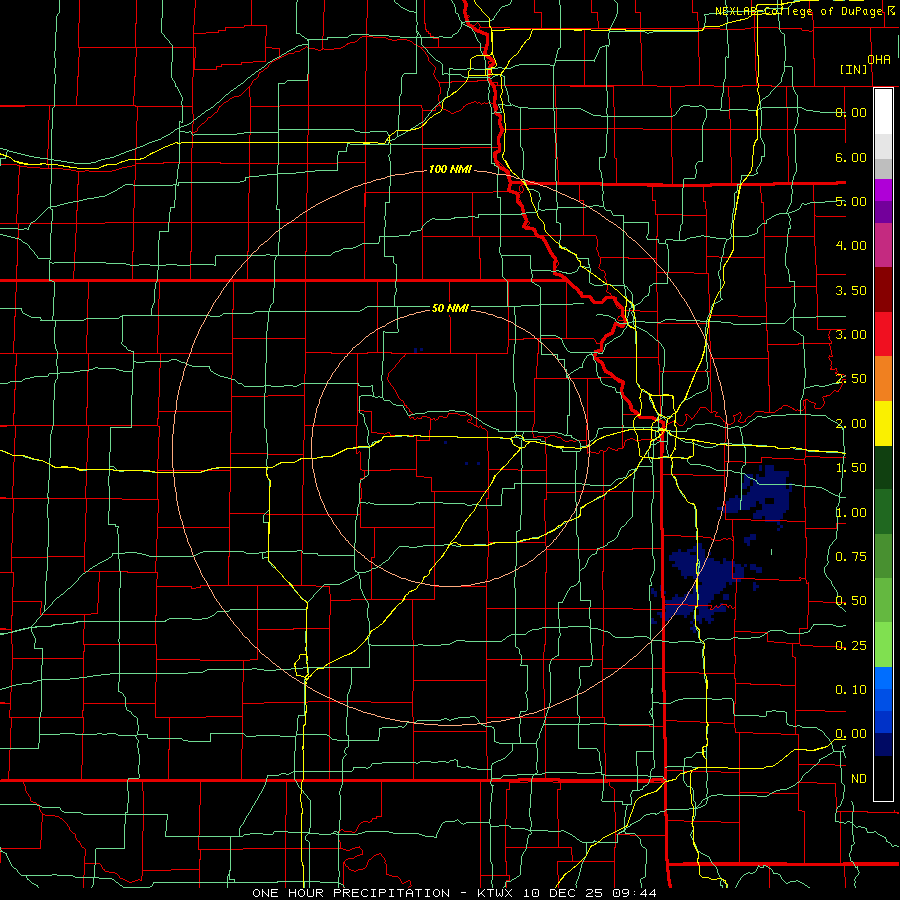
Task: Click the ND legend label
Action: [859, 779]
